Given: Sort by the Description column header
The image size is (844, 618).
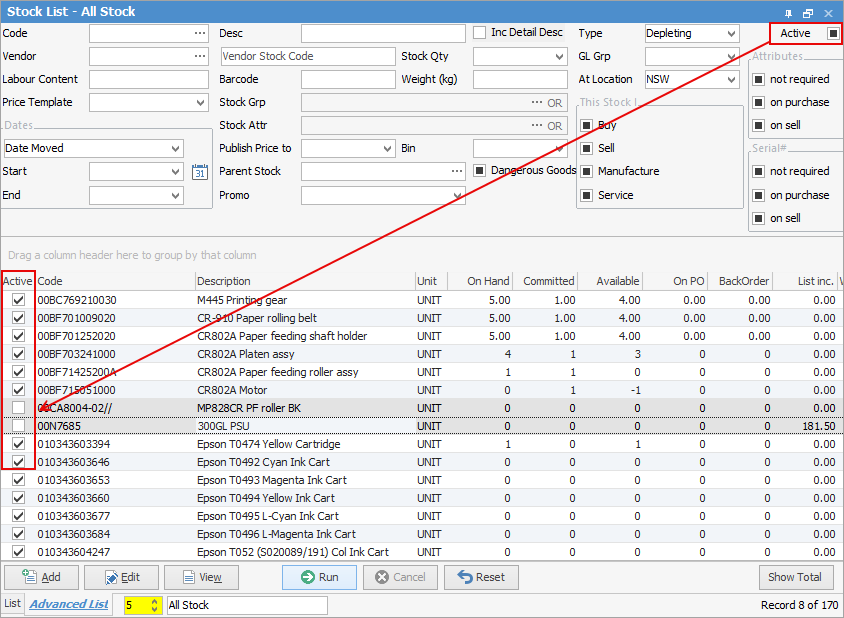Looking at the screenshot, I should click(x=305, y=281).
